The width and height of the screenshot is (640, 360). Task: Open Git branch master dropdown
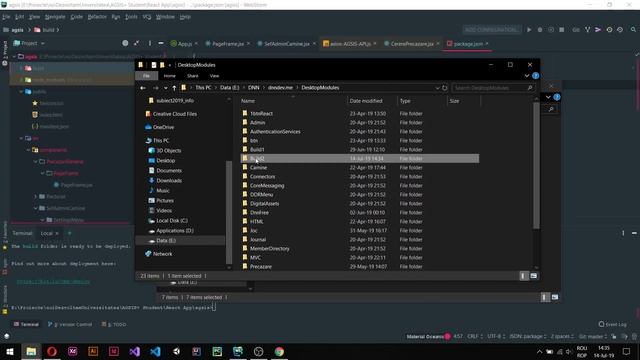click(593, 337)
